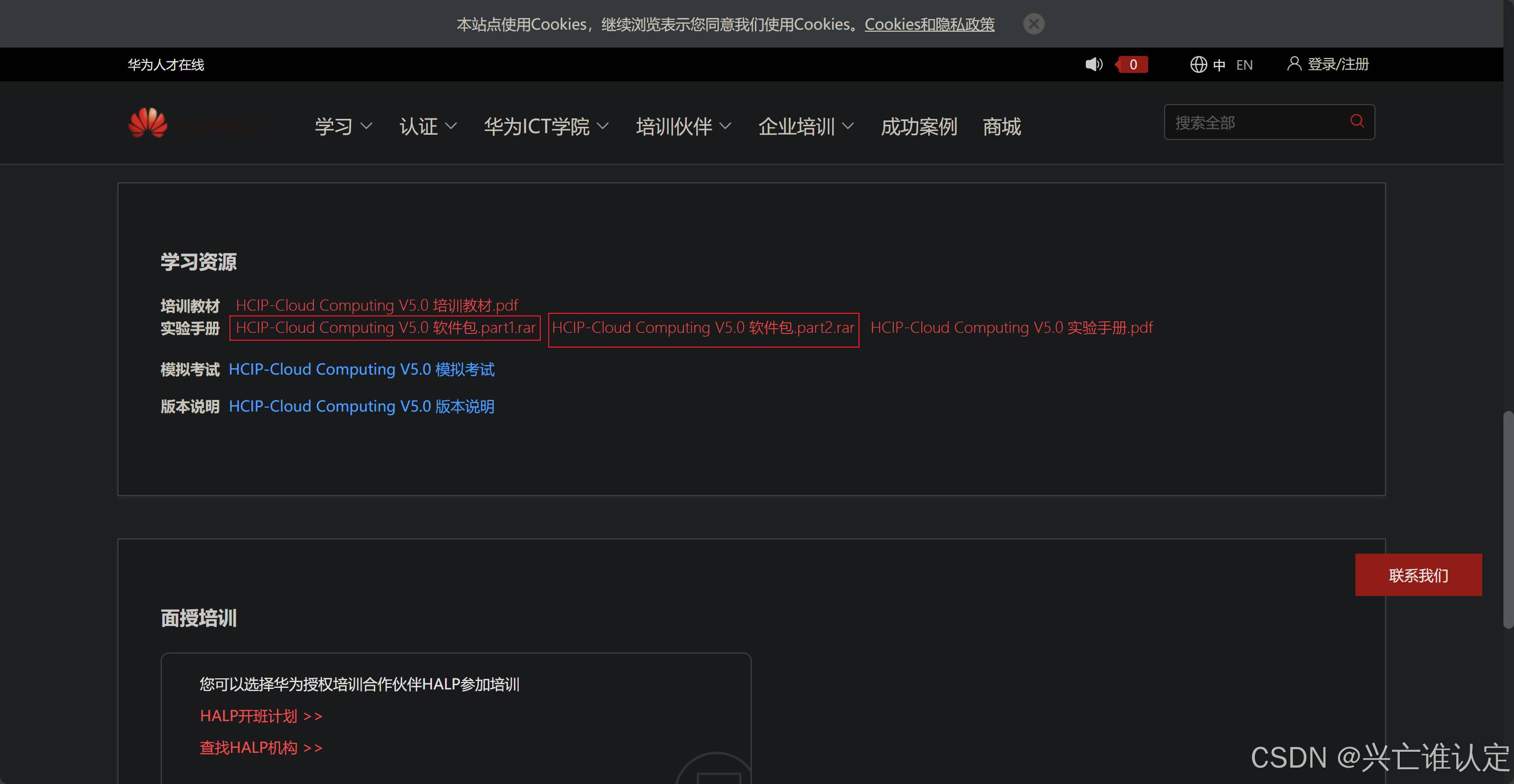The width and height of the screenshot is (1514, 784).
Task: Click the red search magnifier icon
Action: 1357,121
